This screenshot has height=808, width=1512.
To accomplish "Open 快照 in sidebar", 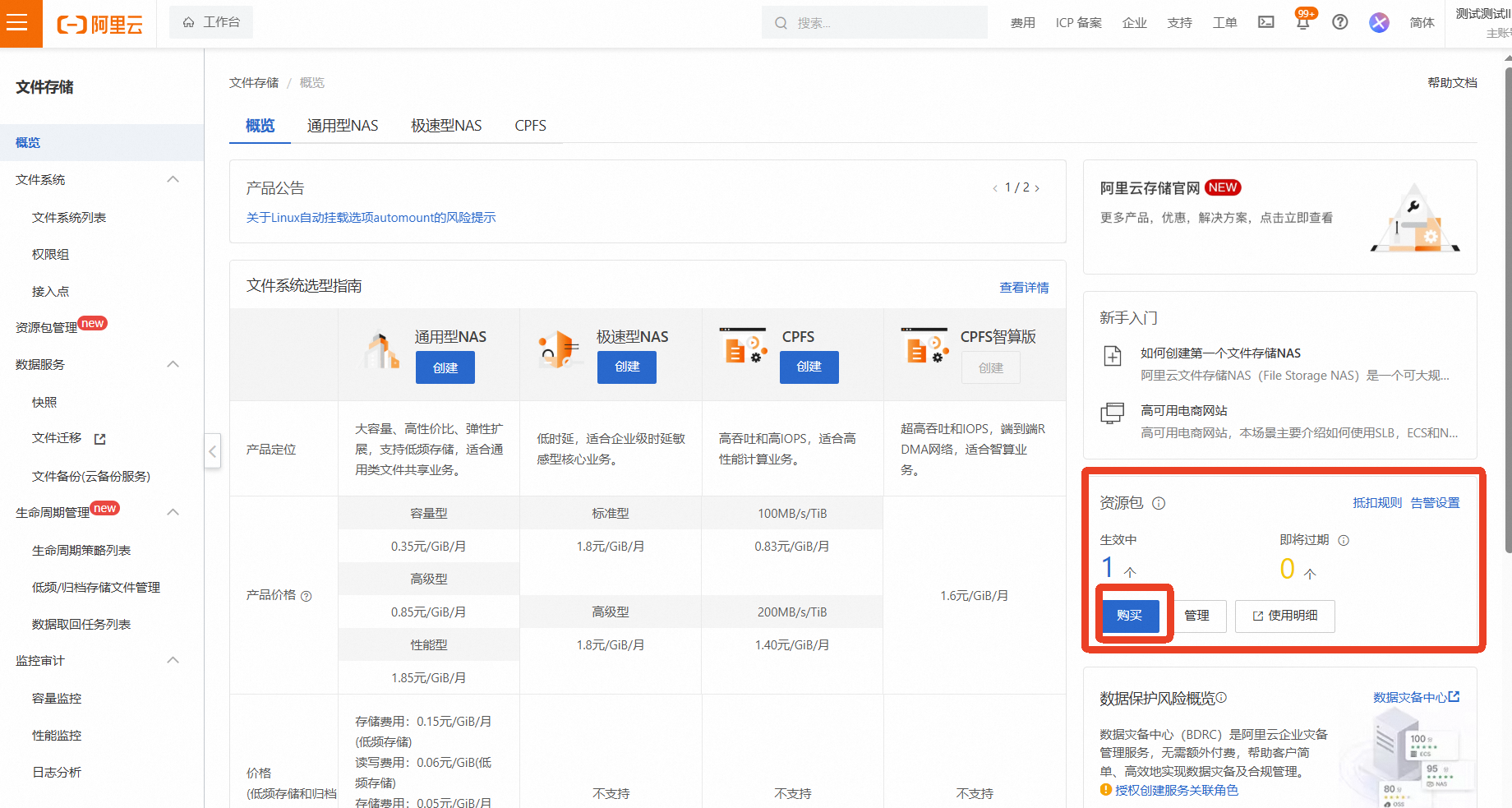I will point(44,403).
